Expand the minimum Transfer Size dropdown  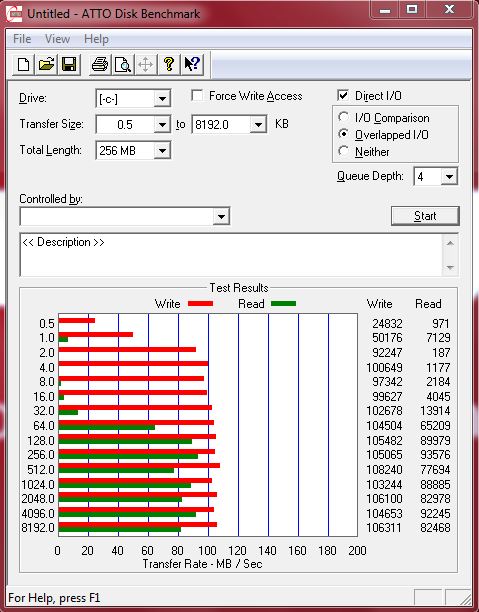162,125
